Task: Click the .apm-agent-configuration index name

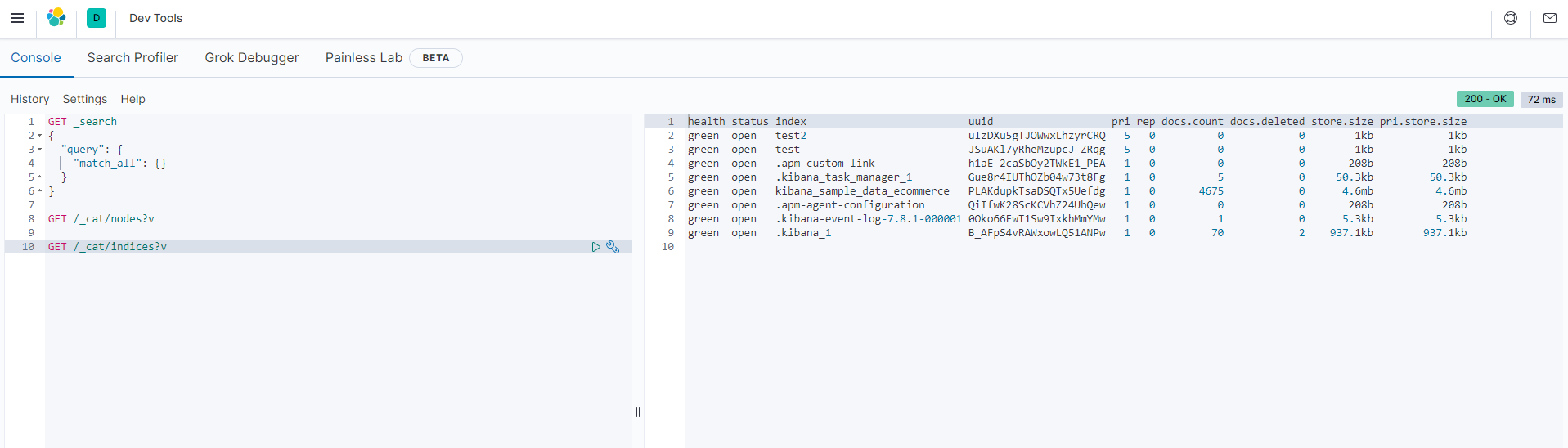Action: tap(851, 205)
